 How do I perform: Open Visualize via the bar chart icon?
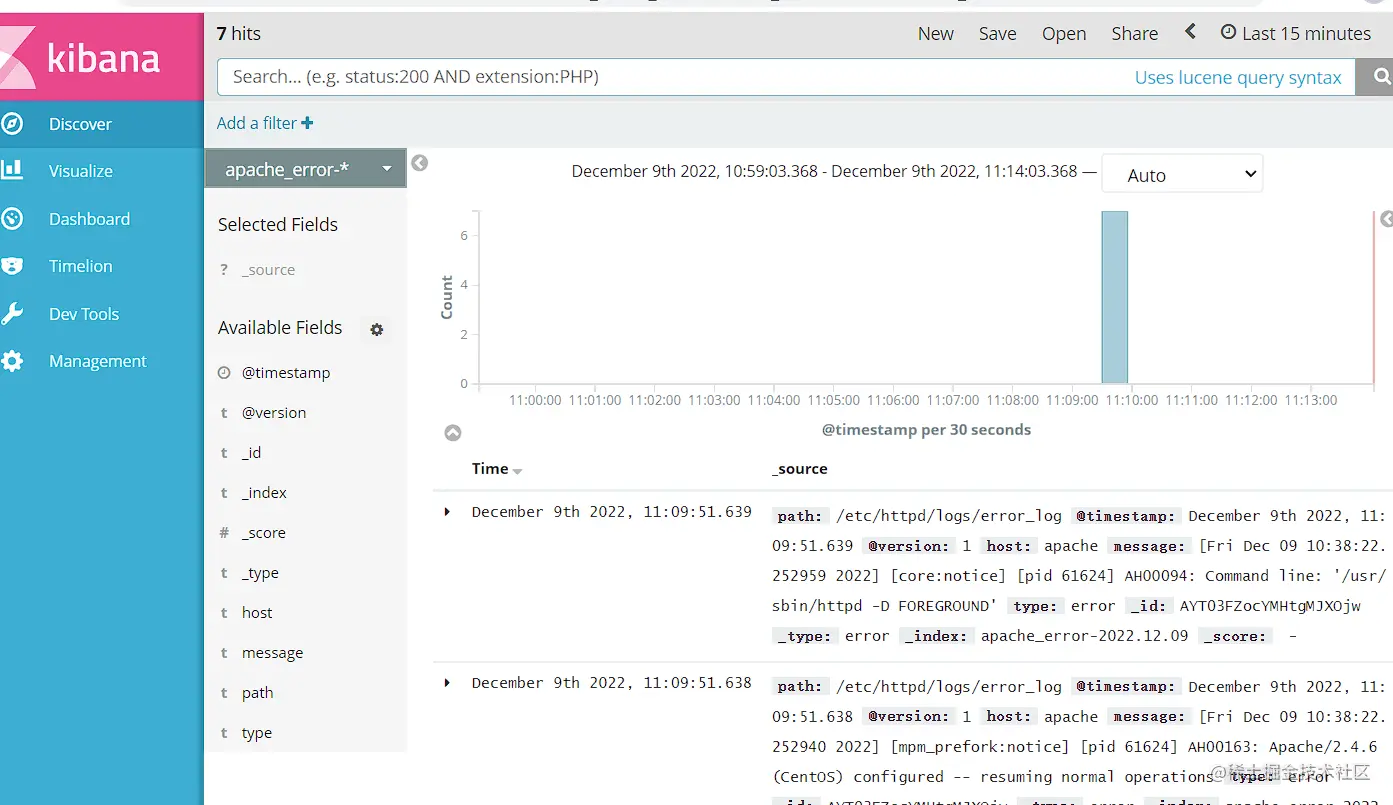coord(12,171)
